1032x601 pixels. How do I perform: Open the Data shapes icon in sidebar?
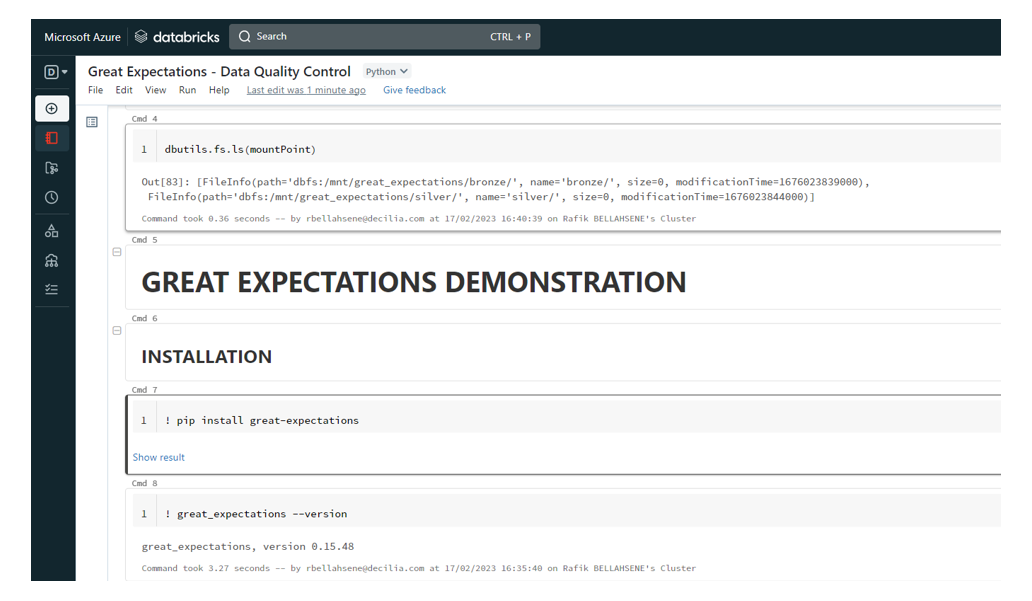[x=52, y=231]
